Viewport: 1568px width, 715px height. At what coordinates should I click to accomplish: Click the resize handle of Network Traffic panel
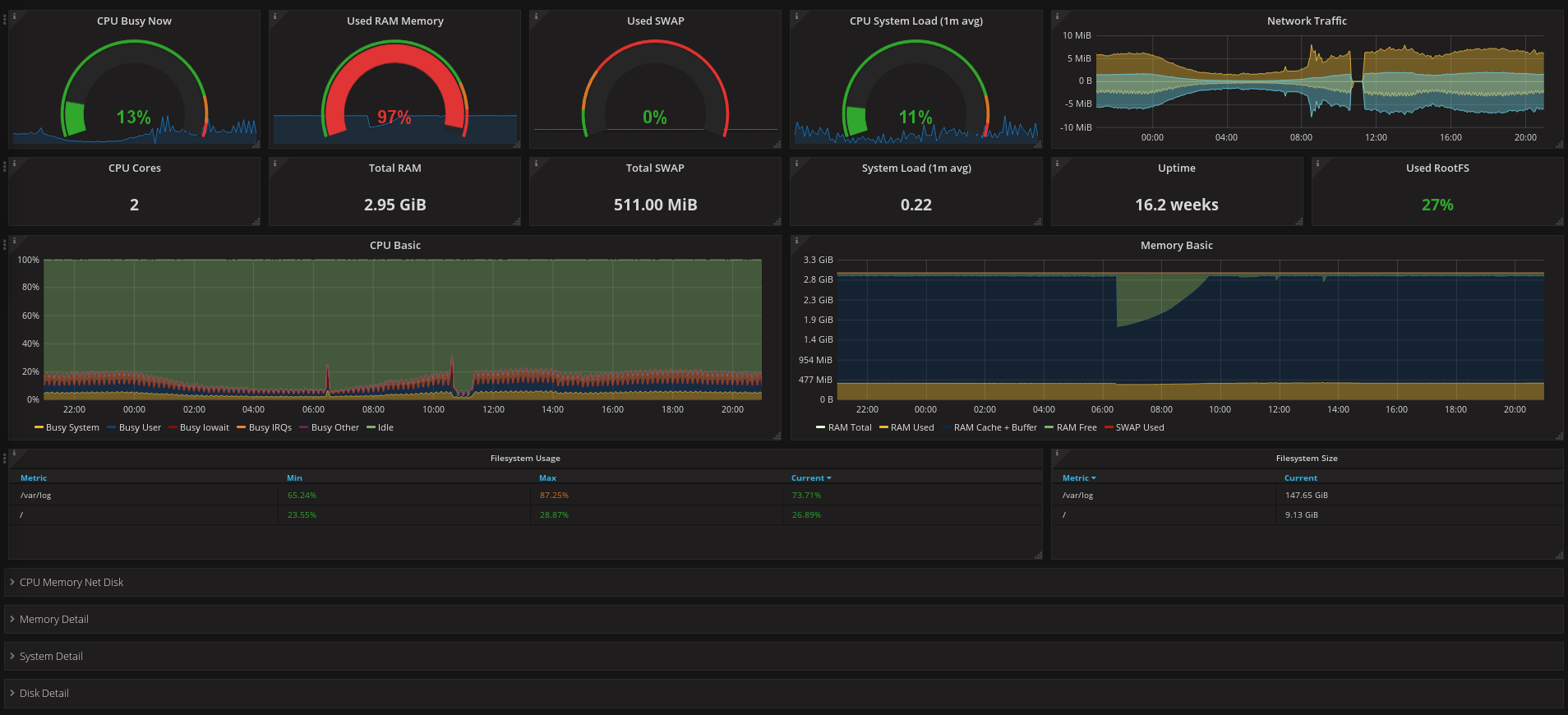pyautogui.click(x=1560, y=145)
